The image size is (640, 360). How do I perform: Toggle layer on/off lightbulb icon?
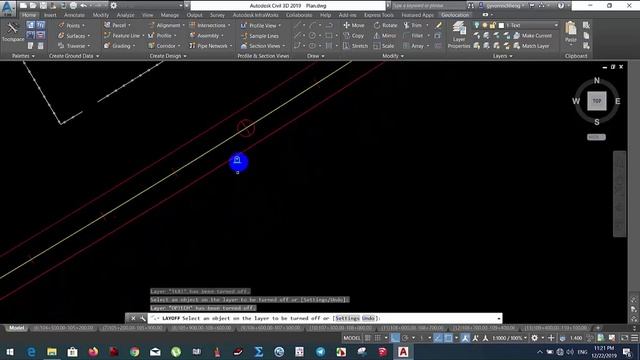tap(477, 25)
